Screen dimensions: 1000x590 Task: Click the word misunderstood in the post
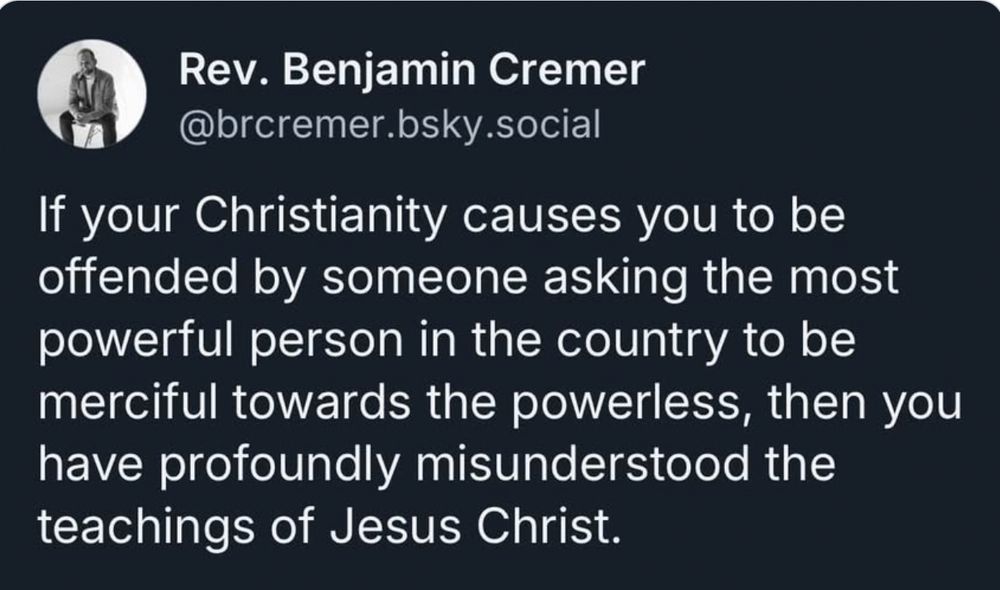pyautogui.click(x=583, y=464)
